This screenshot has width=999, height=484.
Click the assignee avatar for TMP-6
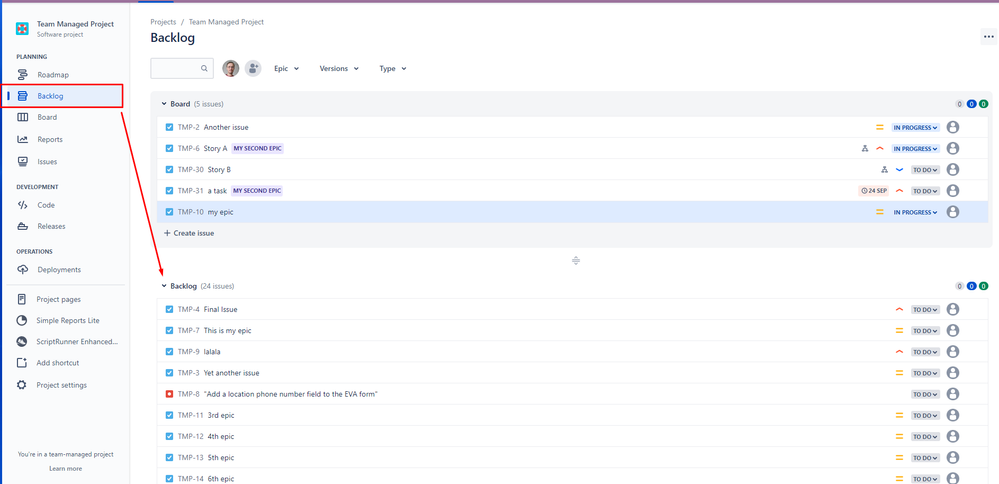[953, 148]
